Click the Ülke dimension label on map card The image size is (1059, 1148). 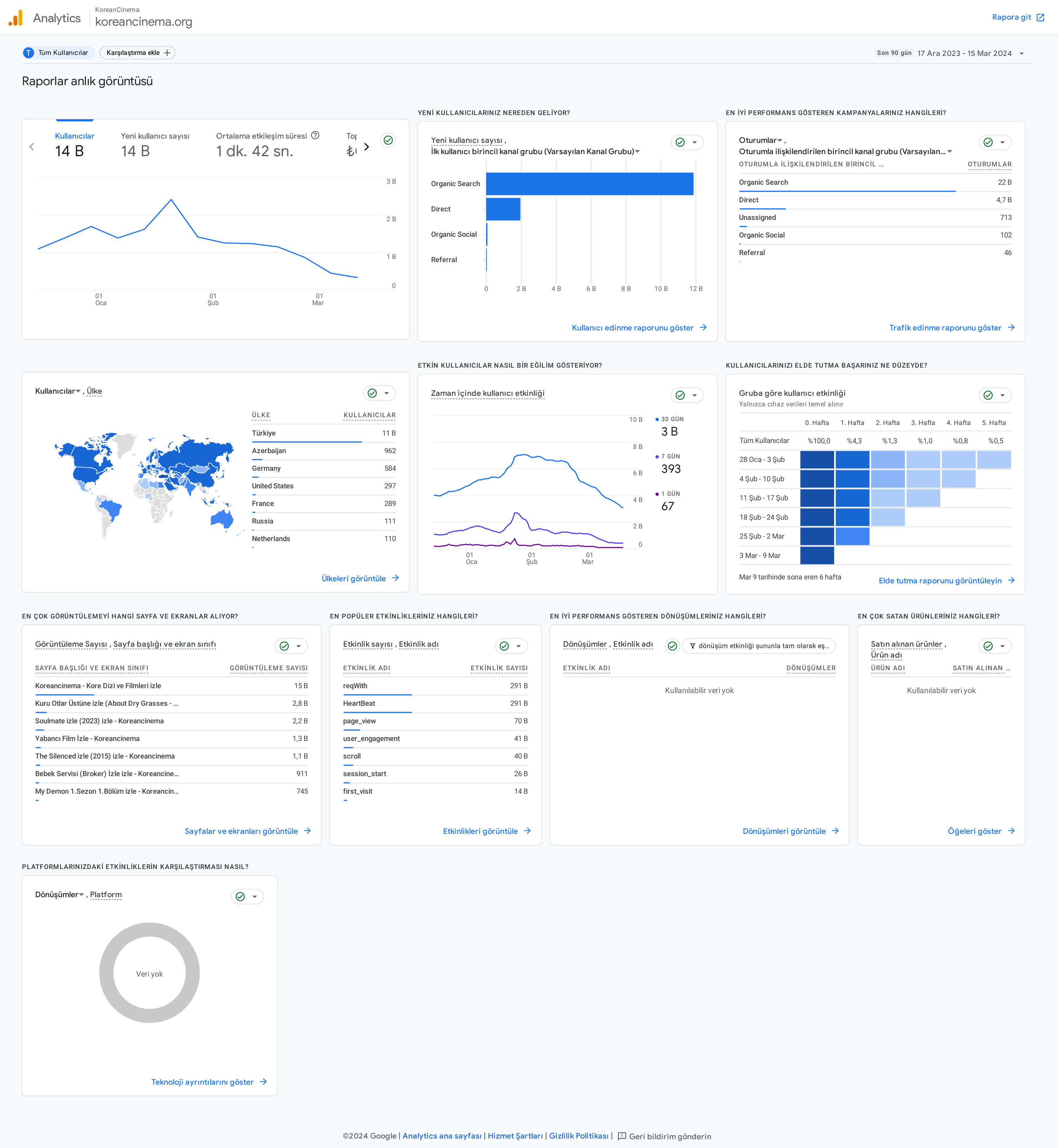(x=94, y=391)
